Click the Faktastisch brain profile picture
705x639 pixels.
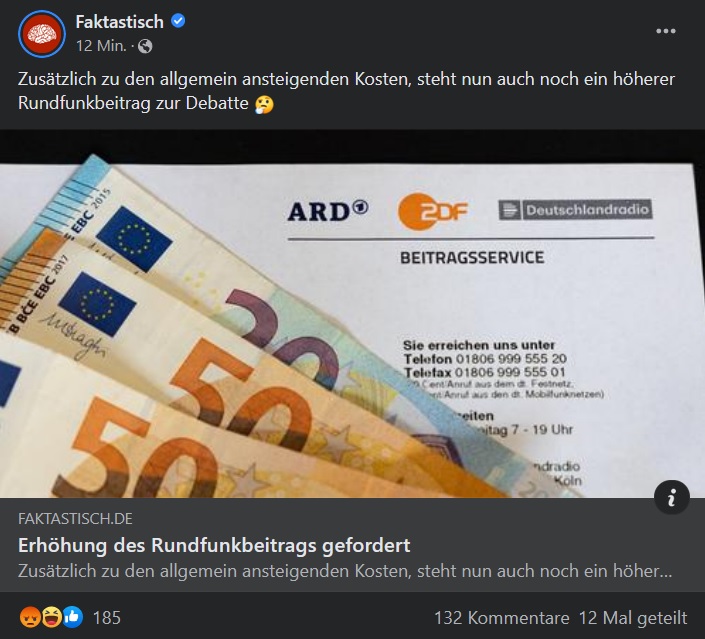[42, 34]
